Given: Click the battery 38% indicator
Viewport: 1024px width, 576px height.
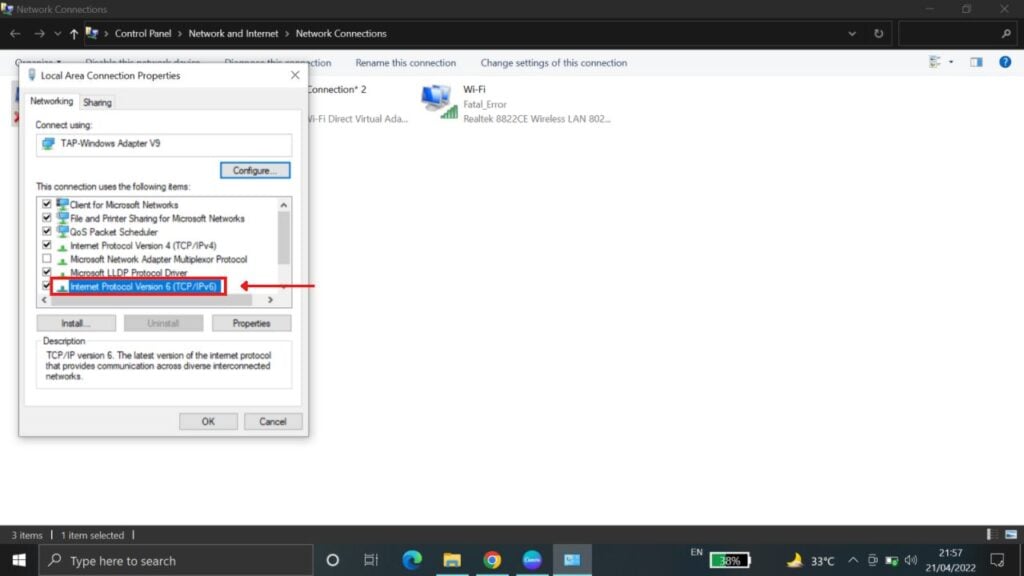Looking at the screenshot, I should pos(730,560).
